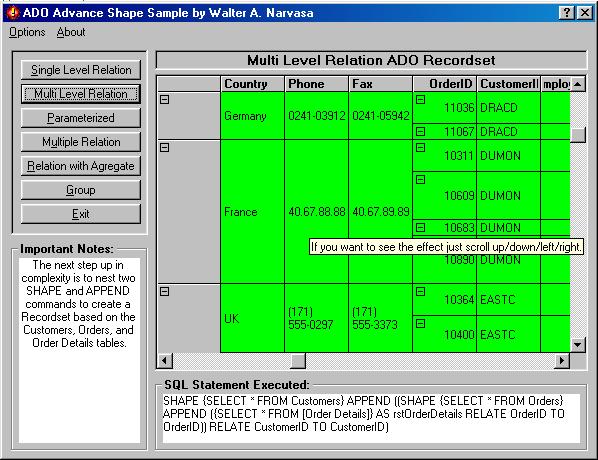This screenshot has width=598, height=460.
Task: Collapse the UK customer row
Action: pos(165,292)
